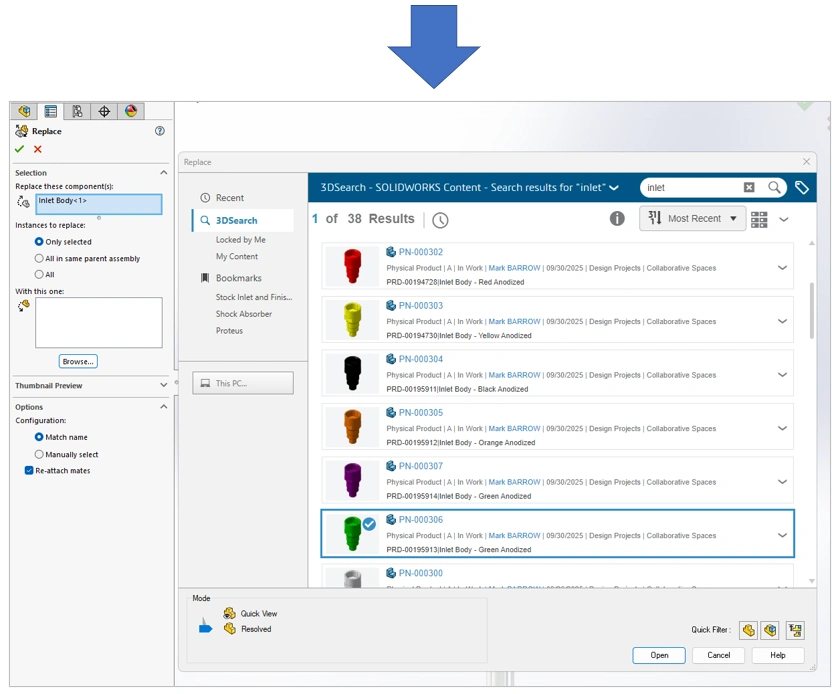The height and width of the screenshot is (694, 840).
Task: Open the Bookmarks section
Action: click(x=238, y=278)
